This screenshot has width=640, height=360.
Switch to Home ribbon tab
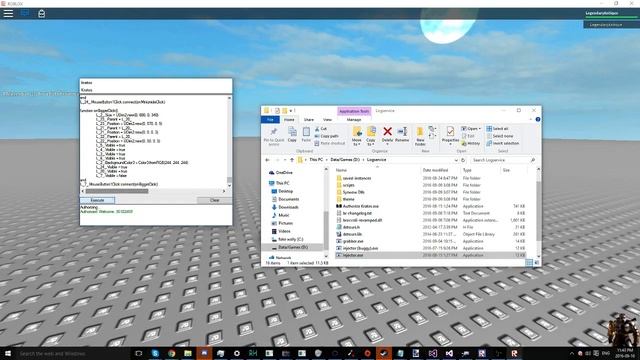tap(289, 120)
